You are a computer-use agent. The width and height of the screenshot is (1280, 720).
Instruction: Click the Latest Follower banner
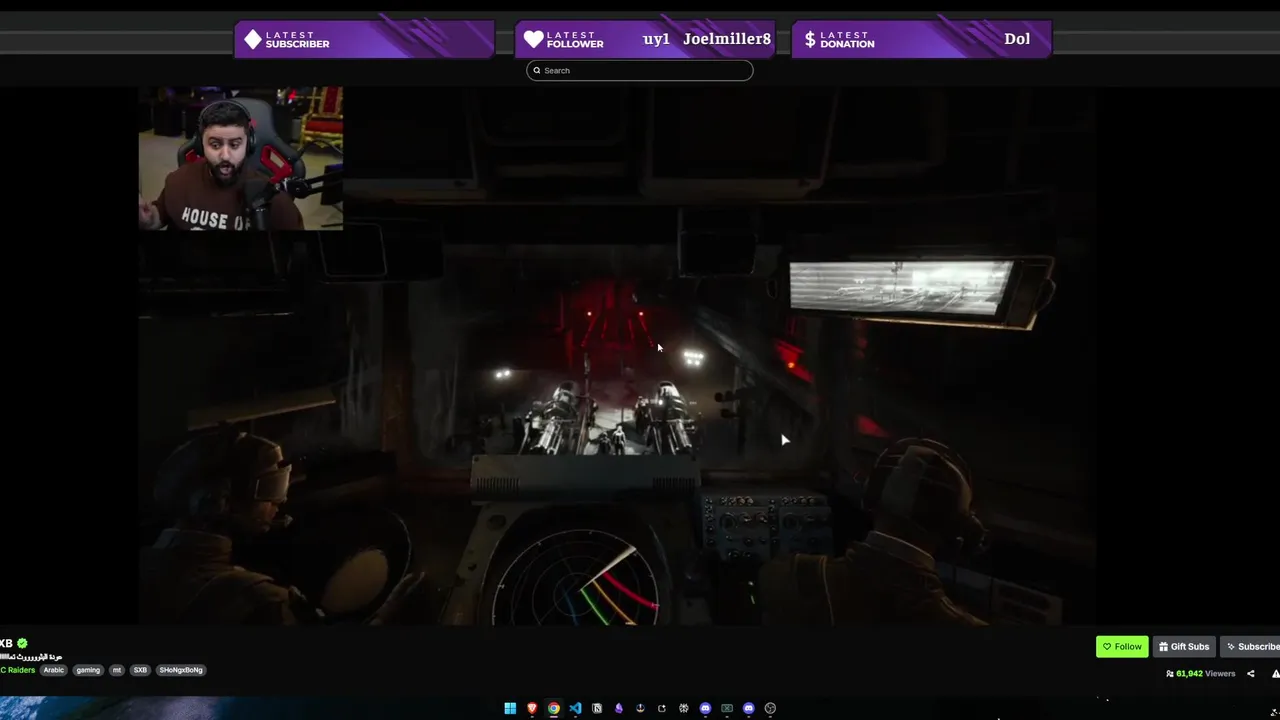[x=645, y=39]
